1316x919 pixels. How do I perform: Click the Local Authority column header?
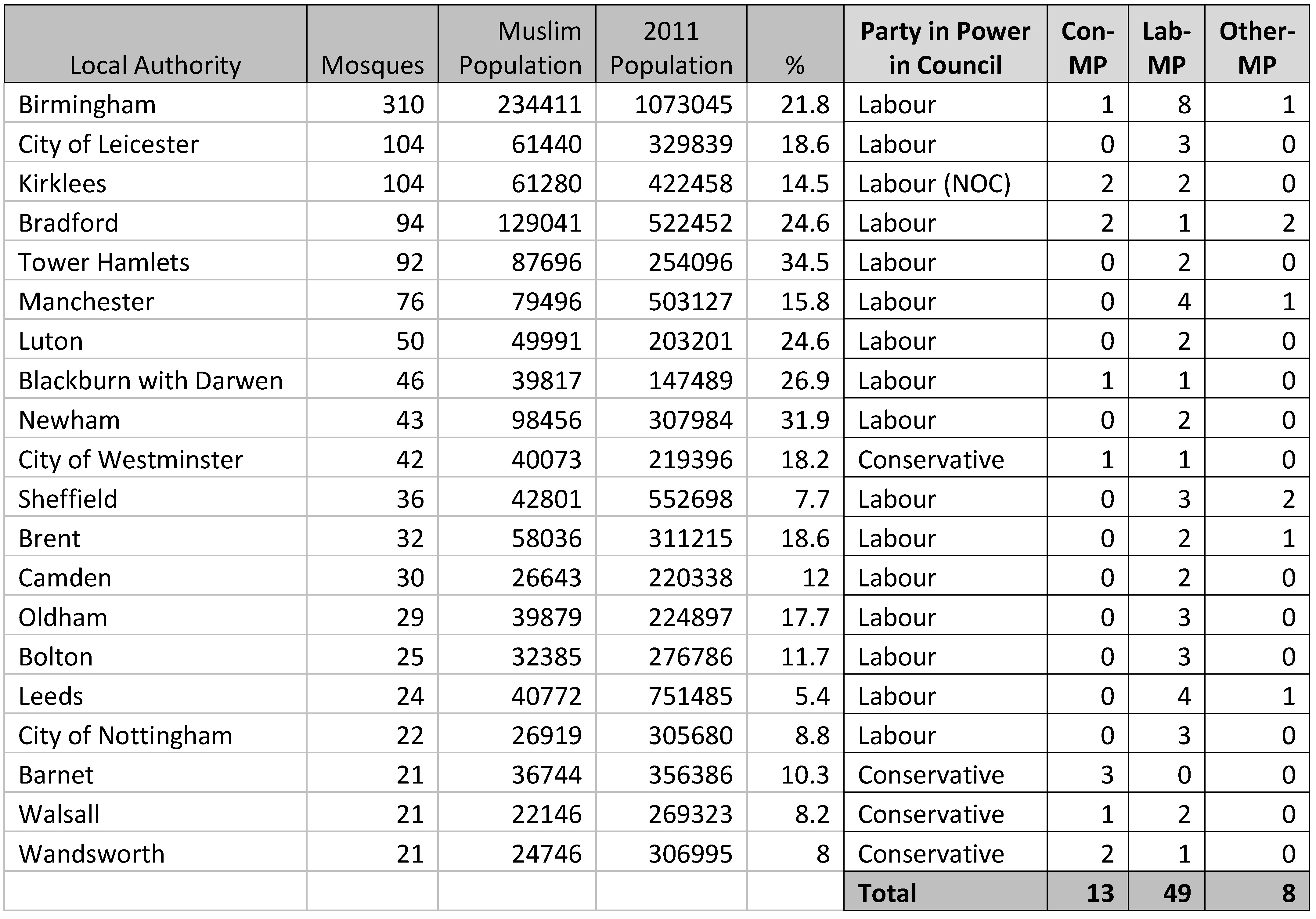(155, 64)
